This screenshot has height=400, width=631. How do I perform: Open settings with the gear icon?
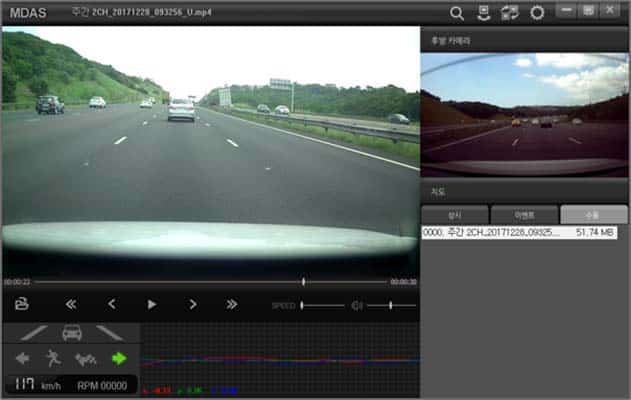point(537,13)
